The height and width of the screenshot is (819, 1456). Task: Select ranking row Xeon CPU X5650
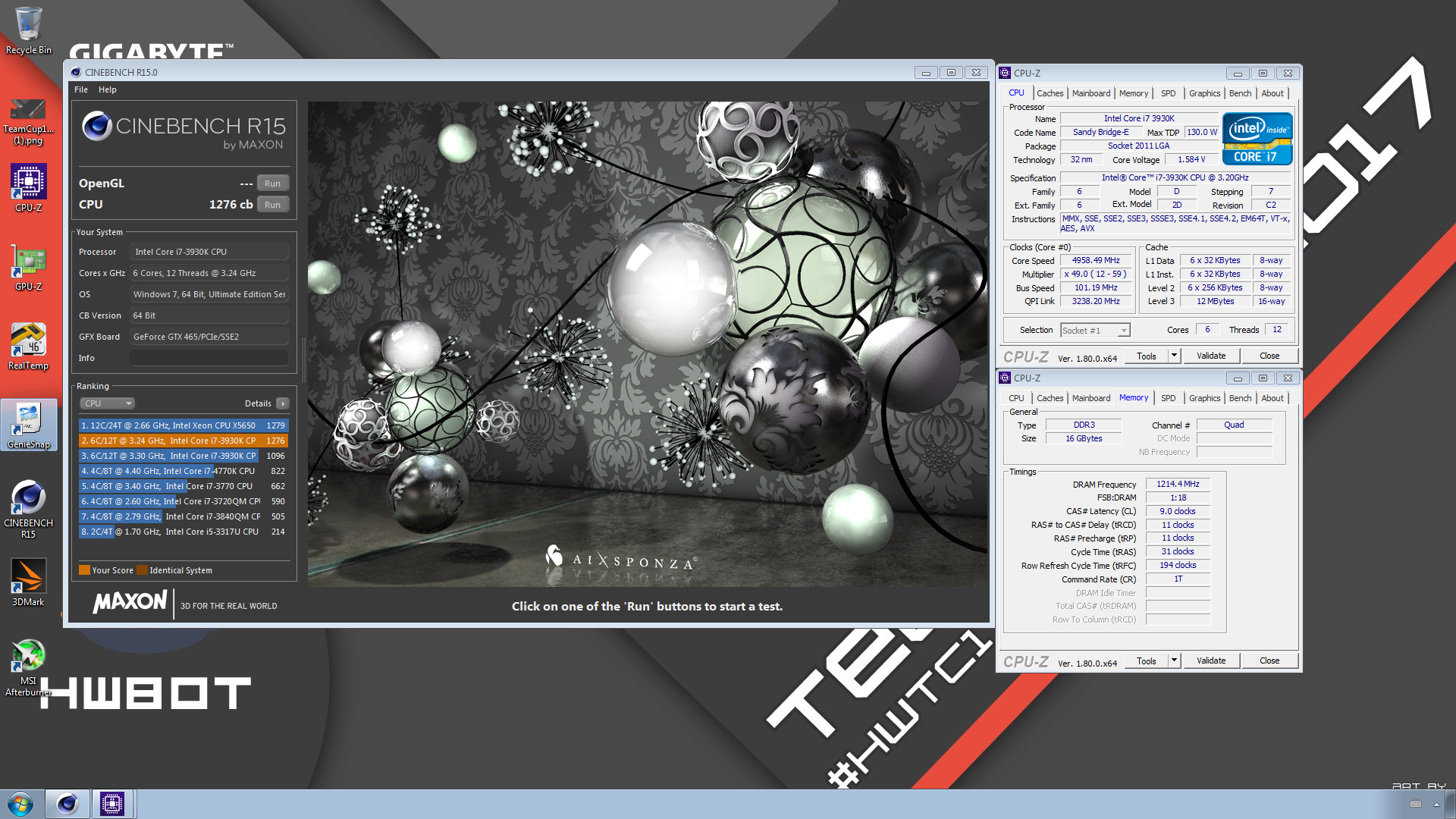pyautogui.click(x=184, y=425)
